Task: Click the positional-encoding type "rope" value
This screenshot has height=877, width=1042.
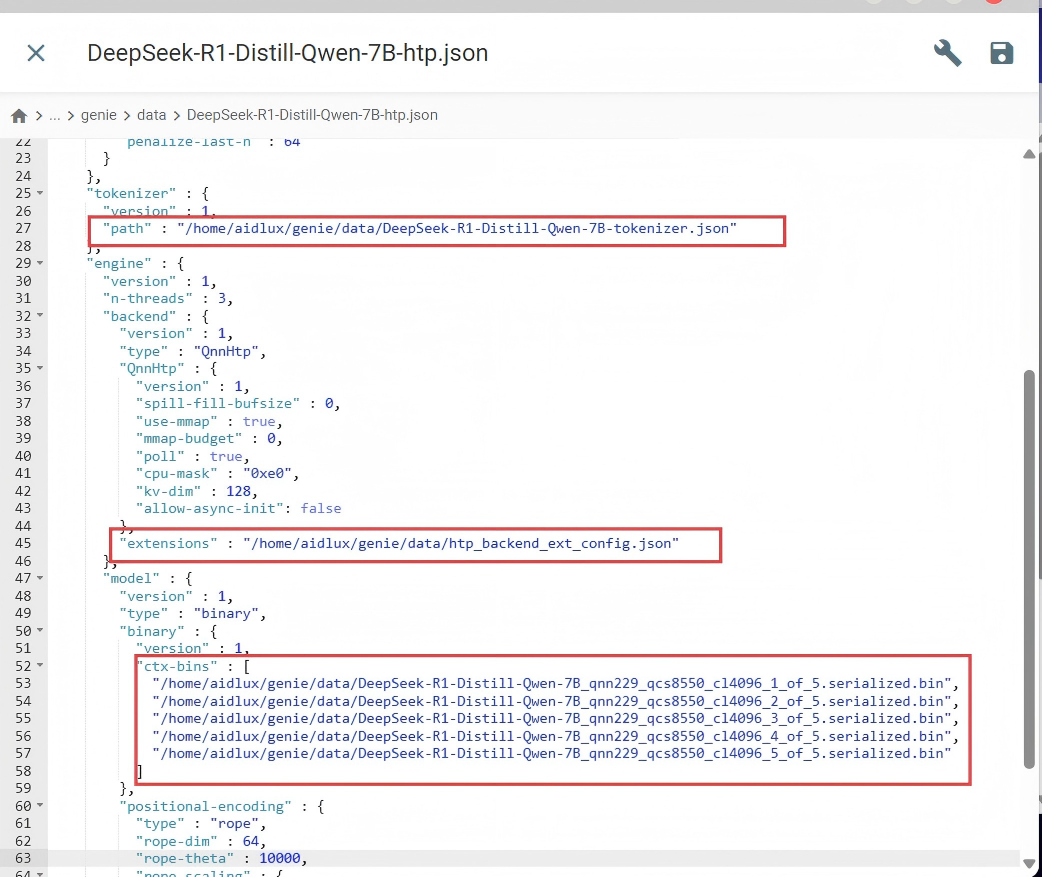Action: tap(235, 823)
